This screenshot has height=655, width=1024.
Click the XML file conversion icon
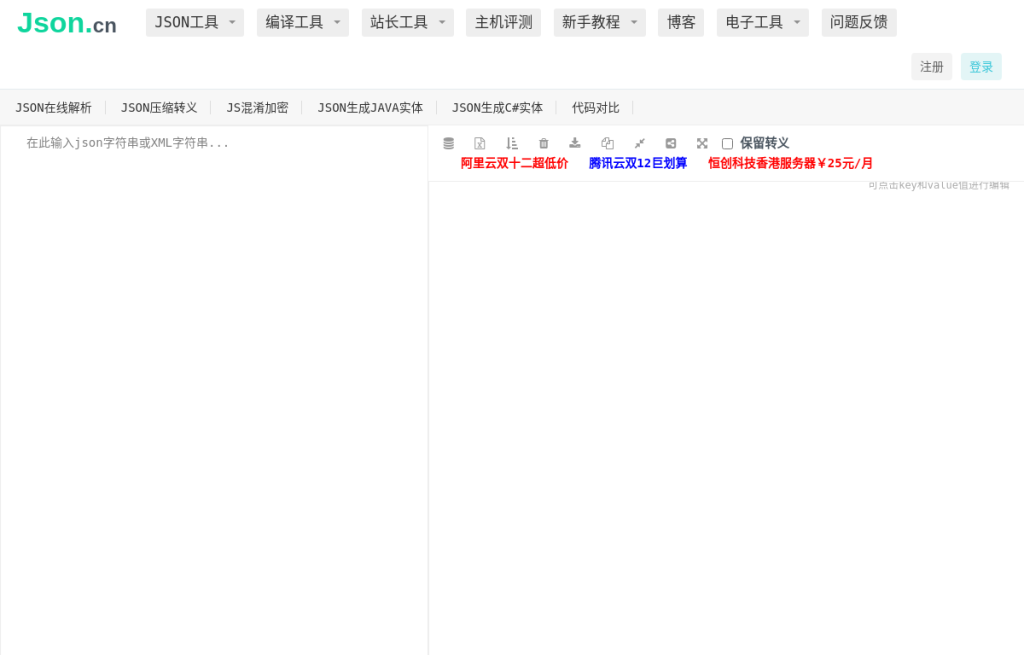480,143
